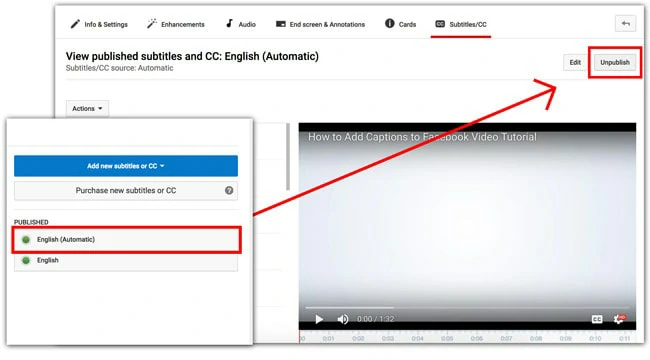Click the magic wand Enhancements icon
Viewport: 650px width, 360px height.
tap(152, 24)
